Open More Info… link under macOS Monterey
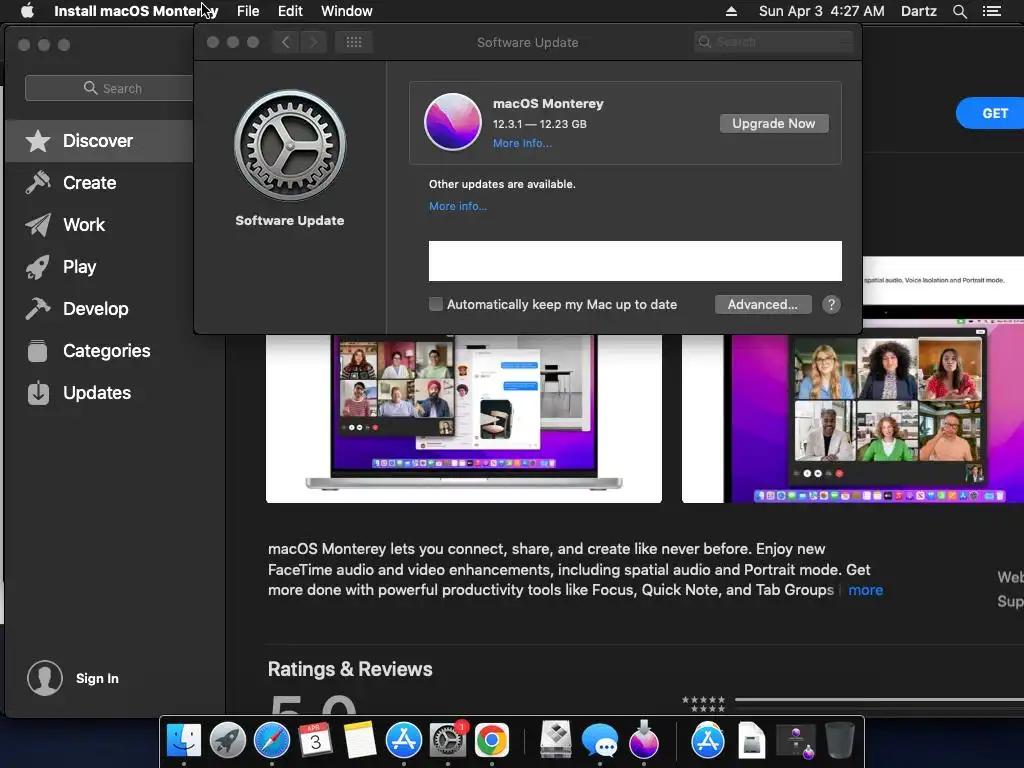This screenshot has width=1024, height=768. click(522, 143)
